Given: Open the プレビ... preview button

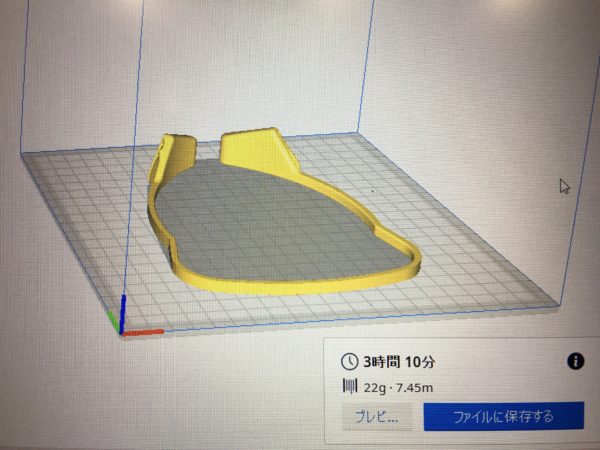Looking at the screenshot, I should 377,416.
